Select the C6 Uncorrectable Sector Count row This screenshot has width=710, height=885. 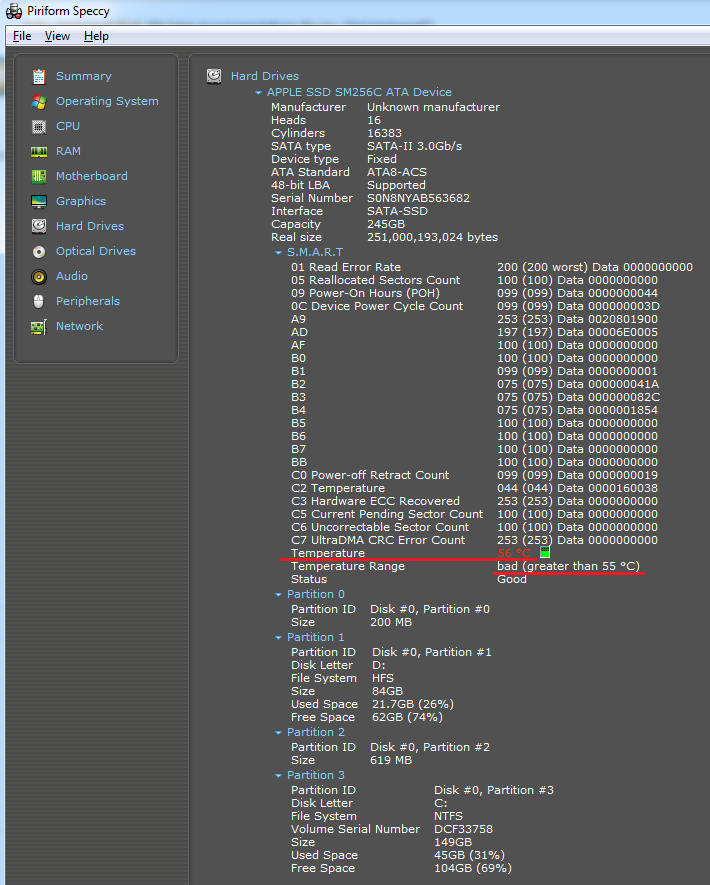[x=474, y=527]
